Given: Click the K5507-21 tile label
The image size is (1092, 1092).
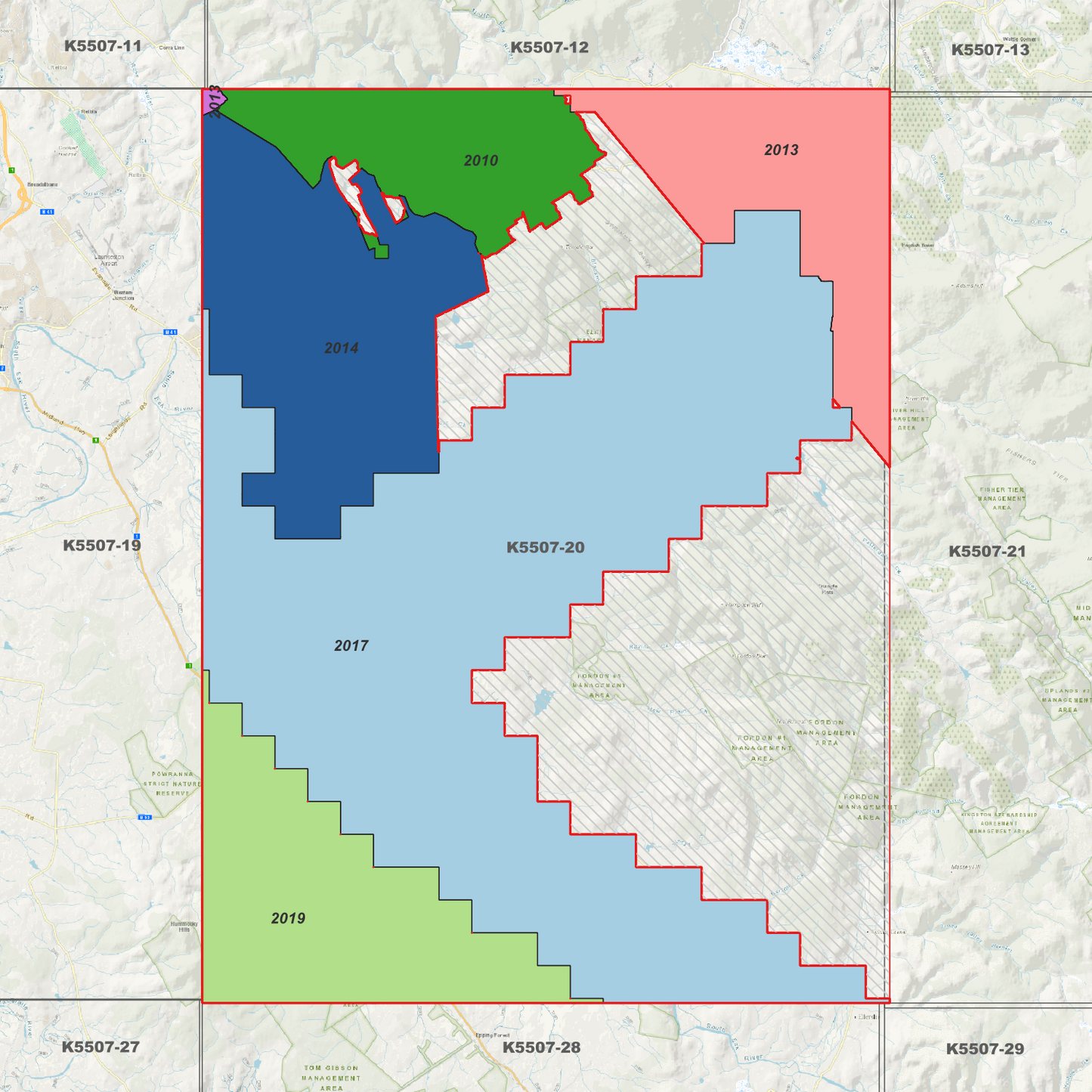Looking at the screenshot, I should pos(987,551).
